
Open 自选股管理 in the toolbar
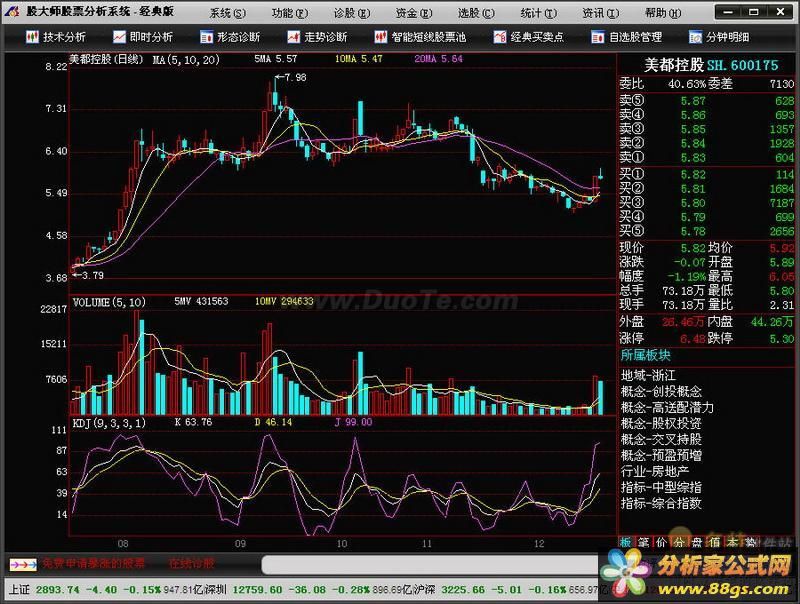click(x=627, y=37)
